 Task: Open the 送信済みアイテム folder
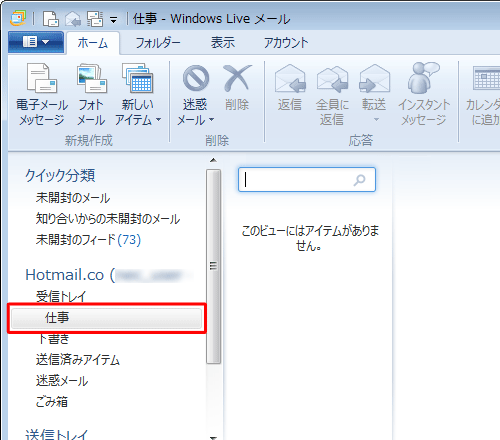(x=78, y=360)
